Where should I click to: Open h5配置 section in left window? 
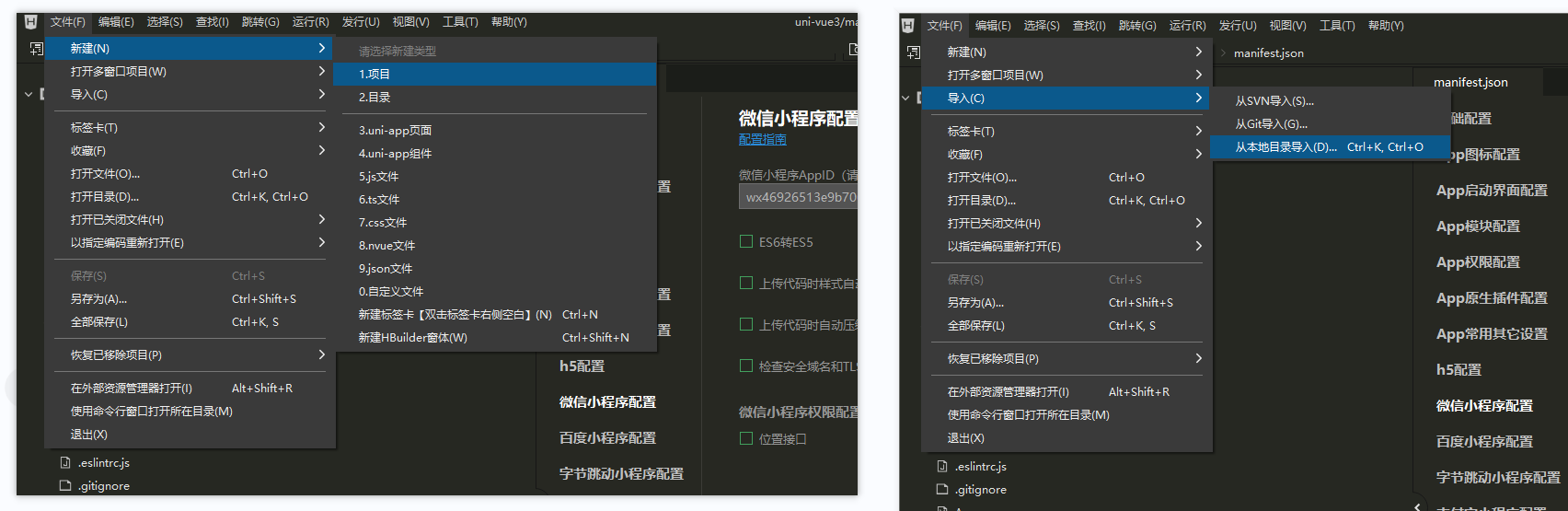pos(582,366)
